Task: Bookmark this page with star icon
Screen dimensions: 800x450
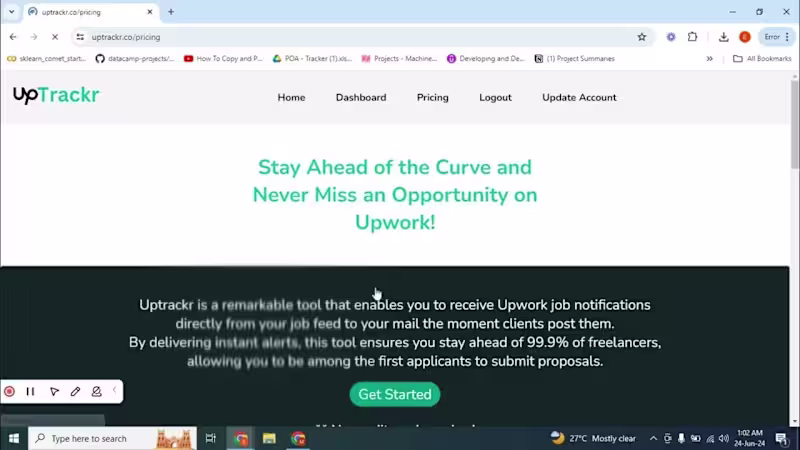Action: (642, 37)
